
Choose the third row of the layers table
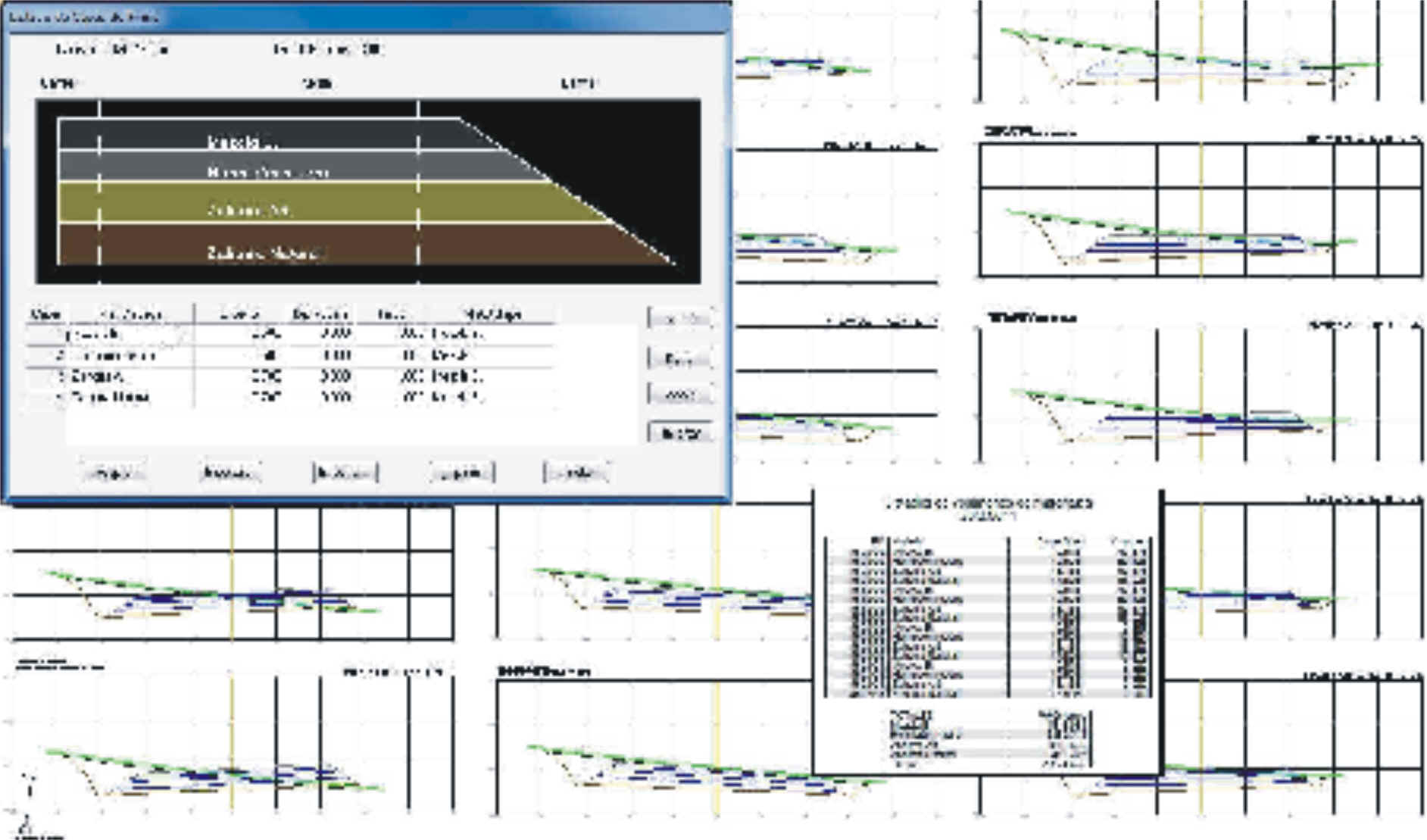(x=288, y=376)
